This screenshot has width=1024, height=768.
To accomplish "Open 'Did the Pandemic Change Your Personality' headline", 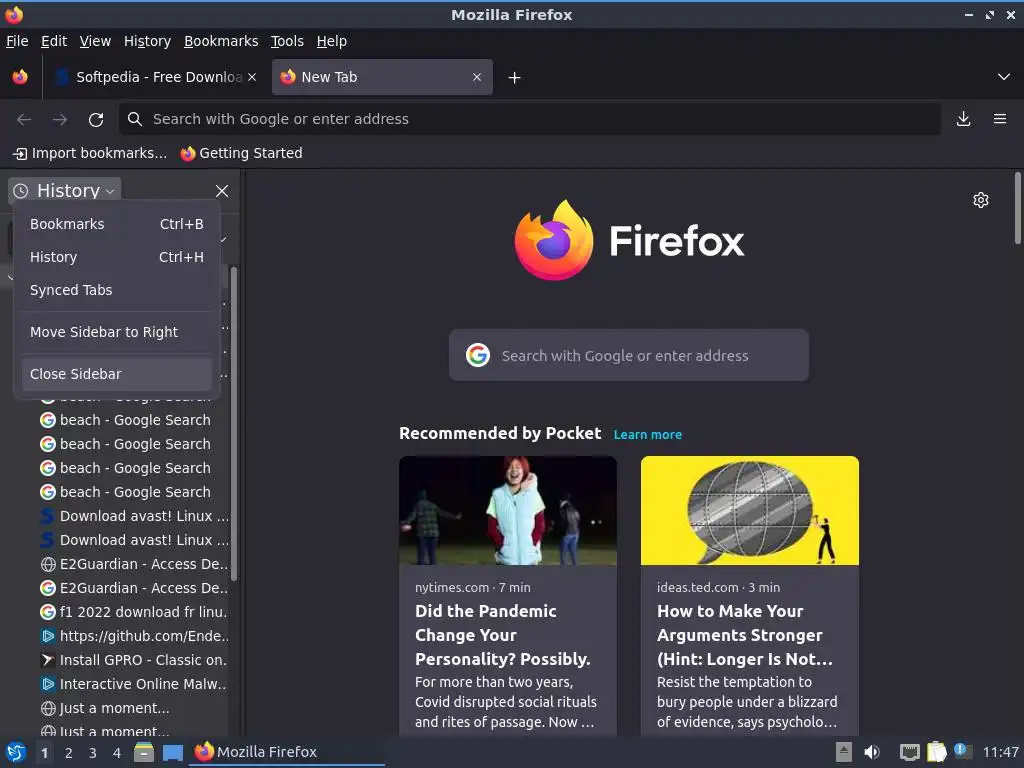I will (x=503, y=635).
